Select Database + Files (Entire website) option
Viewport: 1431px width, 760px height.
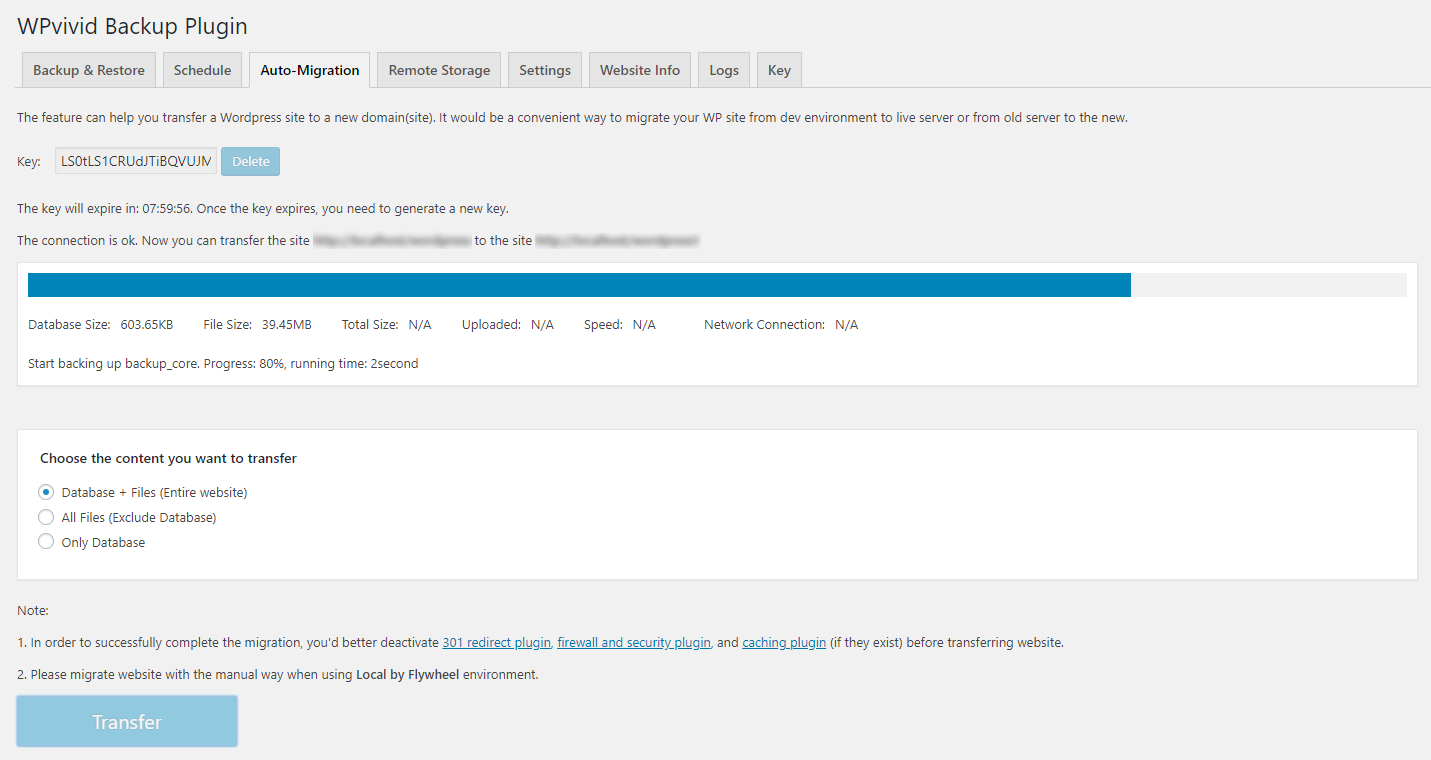(x=45, y=492)
